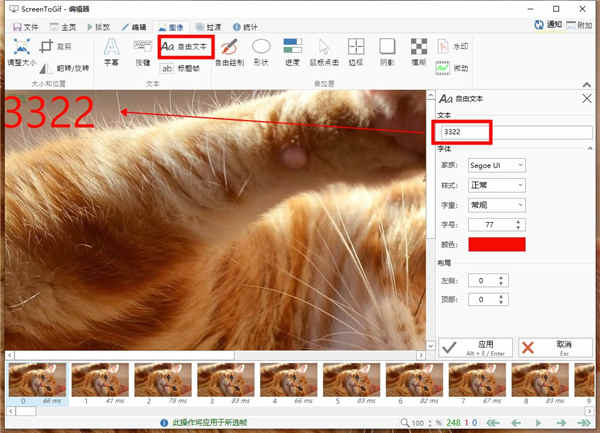Select frame 6 thumbnail

(x=414, y=384)
